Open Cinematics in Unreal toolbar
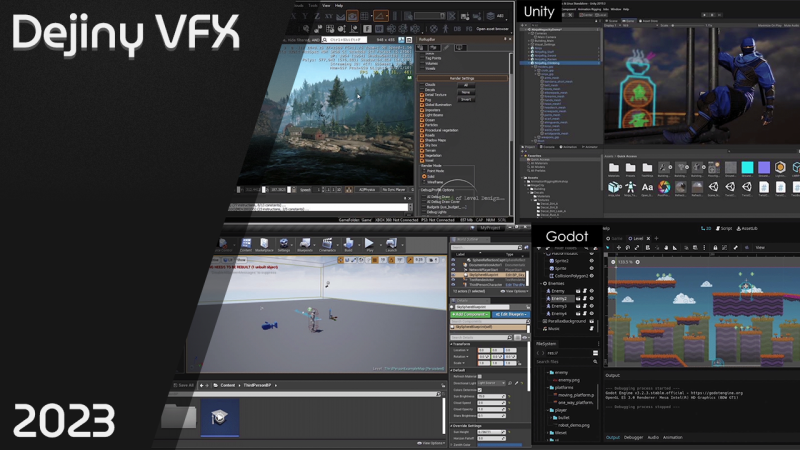Viewport: 800px width, 450px height. [327, 245]
